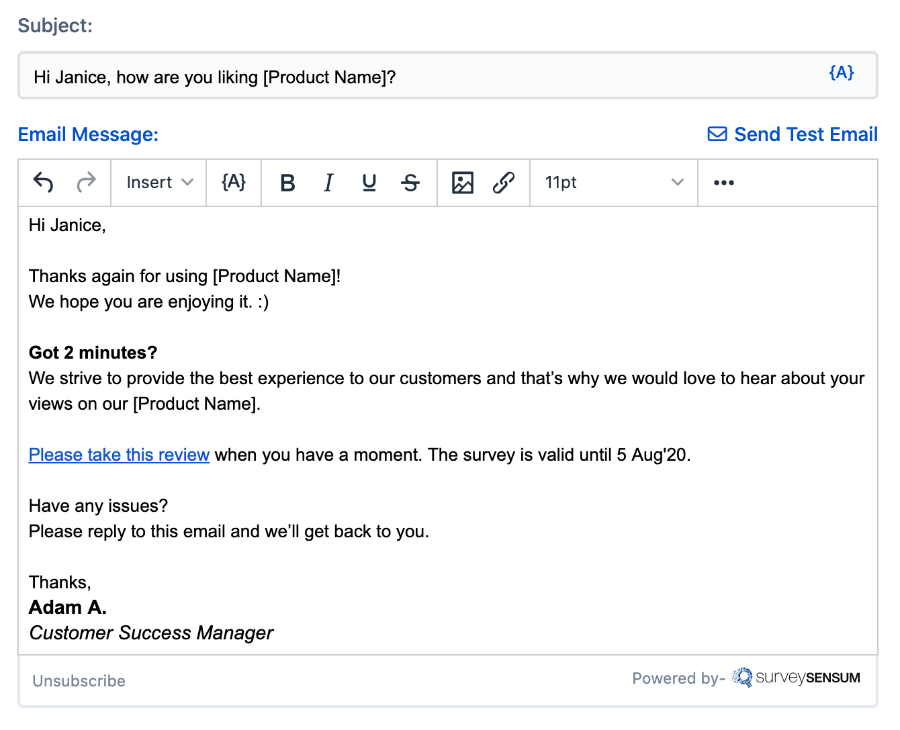Insert a placeholder via the toolbar {A} icon

pos(234,182)
